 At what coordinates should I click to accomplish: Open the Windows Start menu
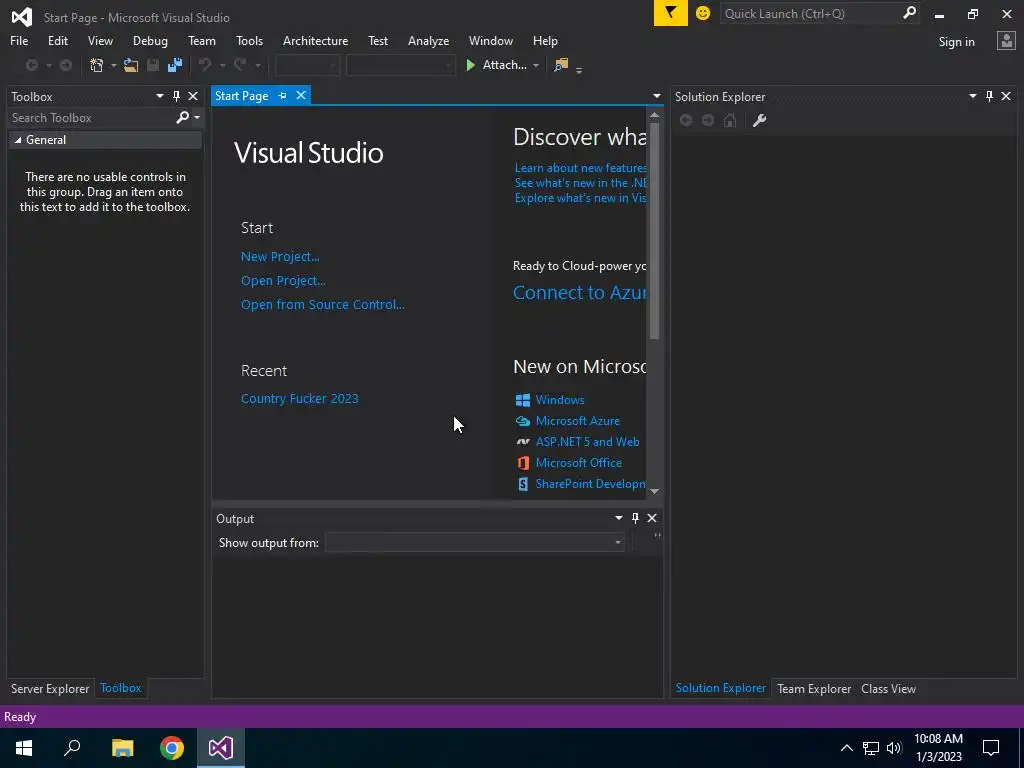tap(24, 748)
